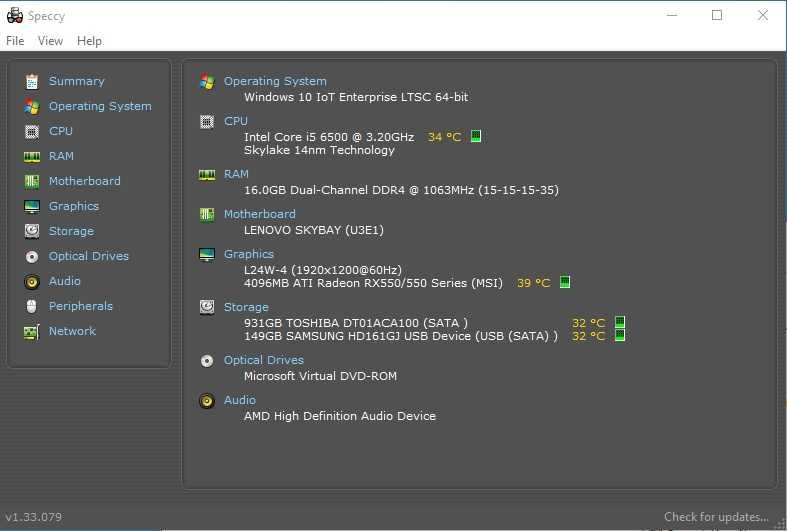Click the Speccy app icon in title bar

15,16
